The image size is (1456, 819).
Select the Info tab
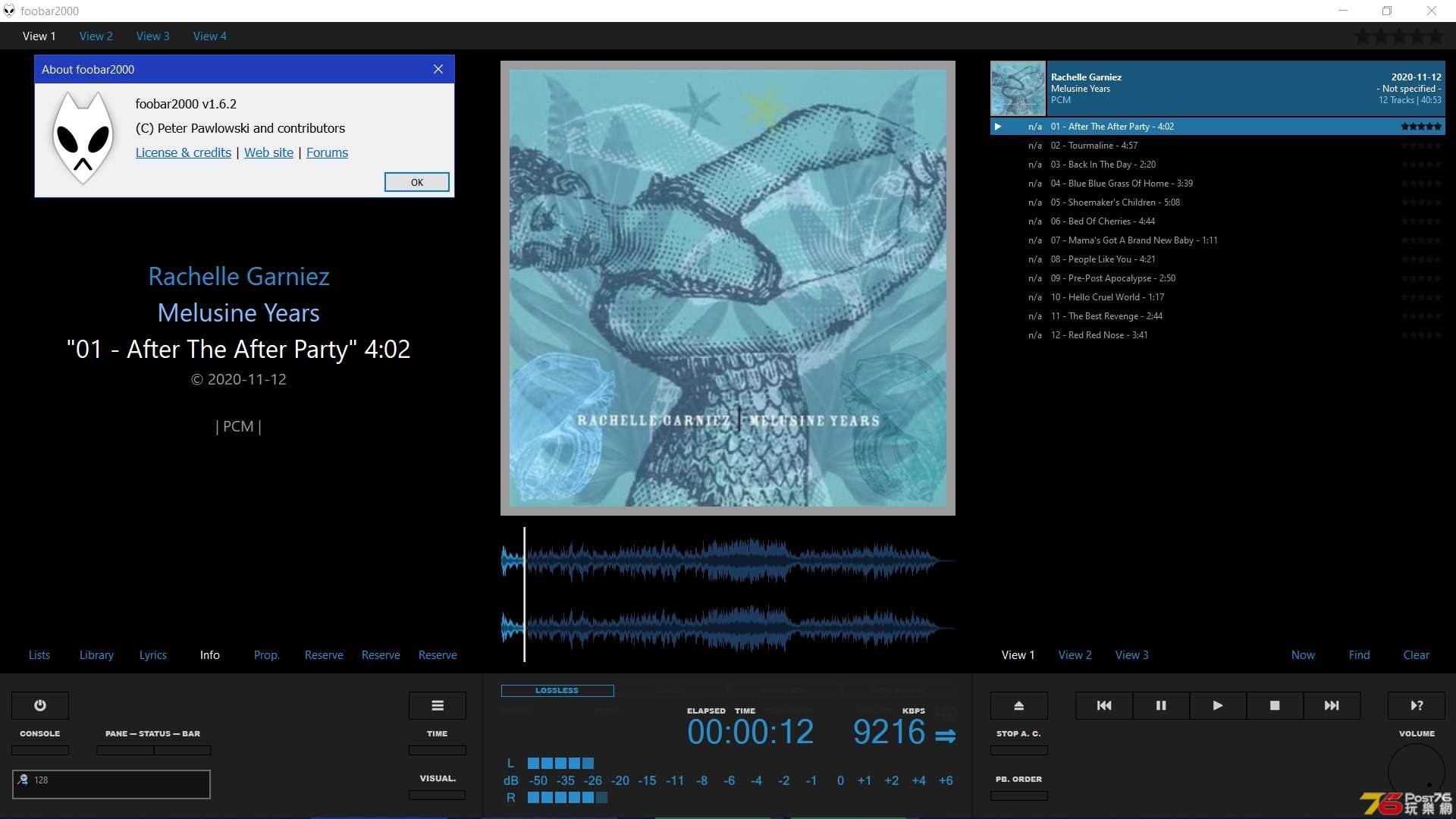click(x=210, y=654)
